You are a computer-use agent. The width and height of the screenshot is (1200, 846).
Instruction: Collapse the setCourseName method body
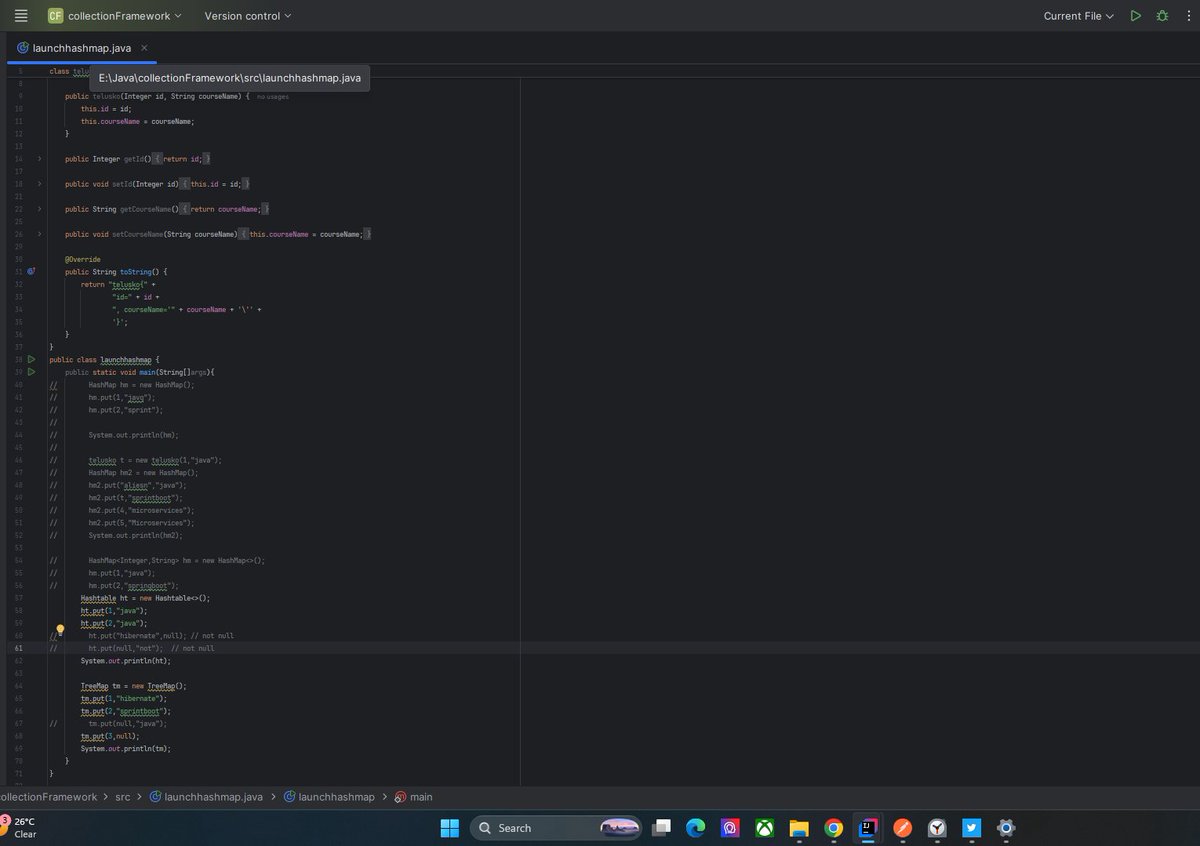coord(39,234)
